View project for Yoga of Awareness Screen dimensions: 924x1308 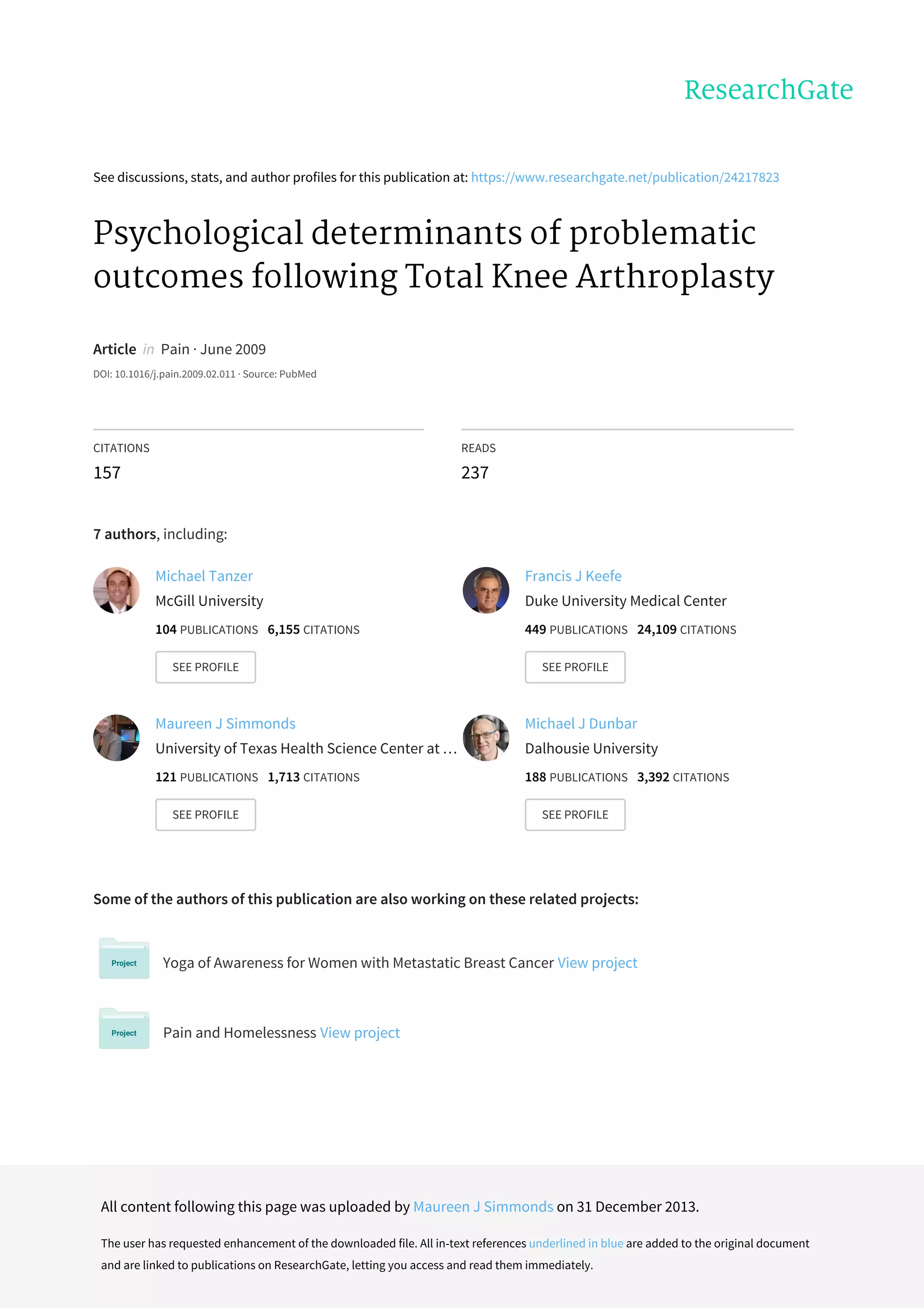597,963
